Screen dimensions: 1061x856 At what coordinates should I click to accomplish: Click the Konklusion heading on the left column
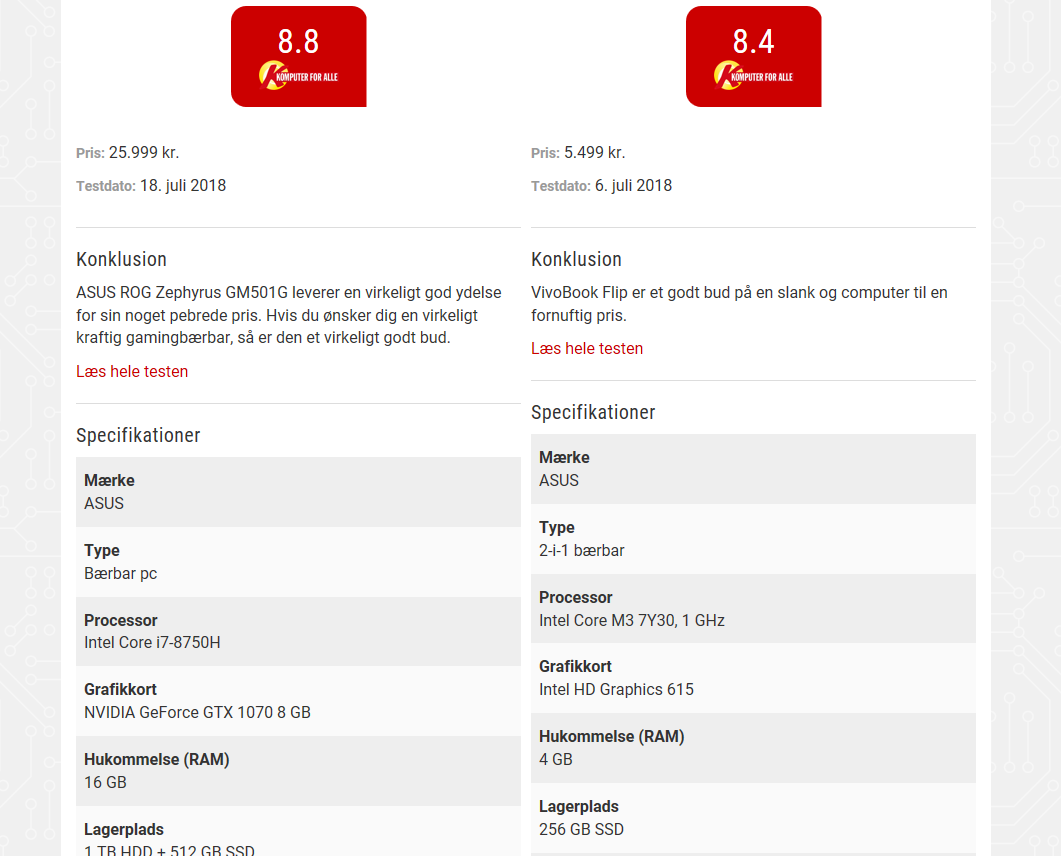[x=121, y=259]
